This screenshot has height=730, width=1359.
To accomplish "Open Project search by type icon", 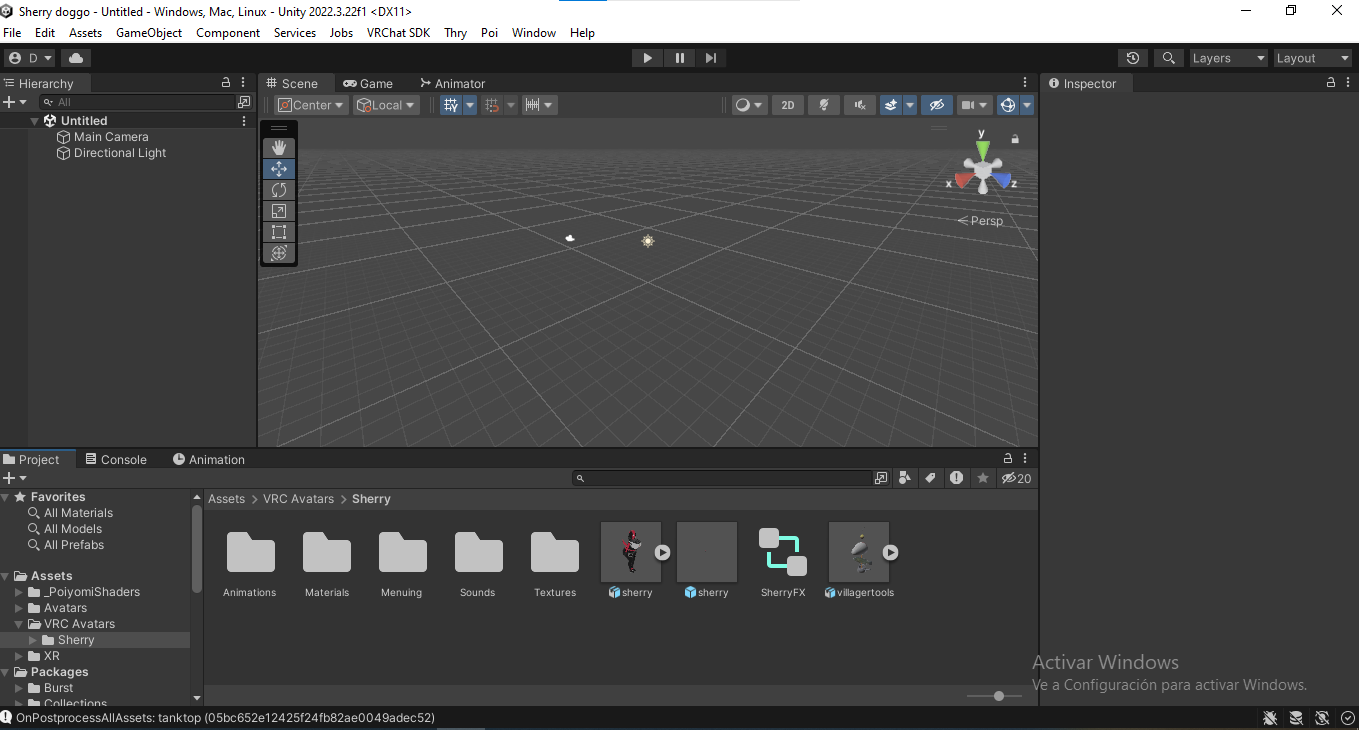I will point(881,478).
